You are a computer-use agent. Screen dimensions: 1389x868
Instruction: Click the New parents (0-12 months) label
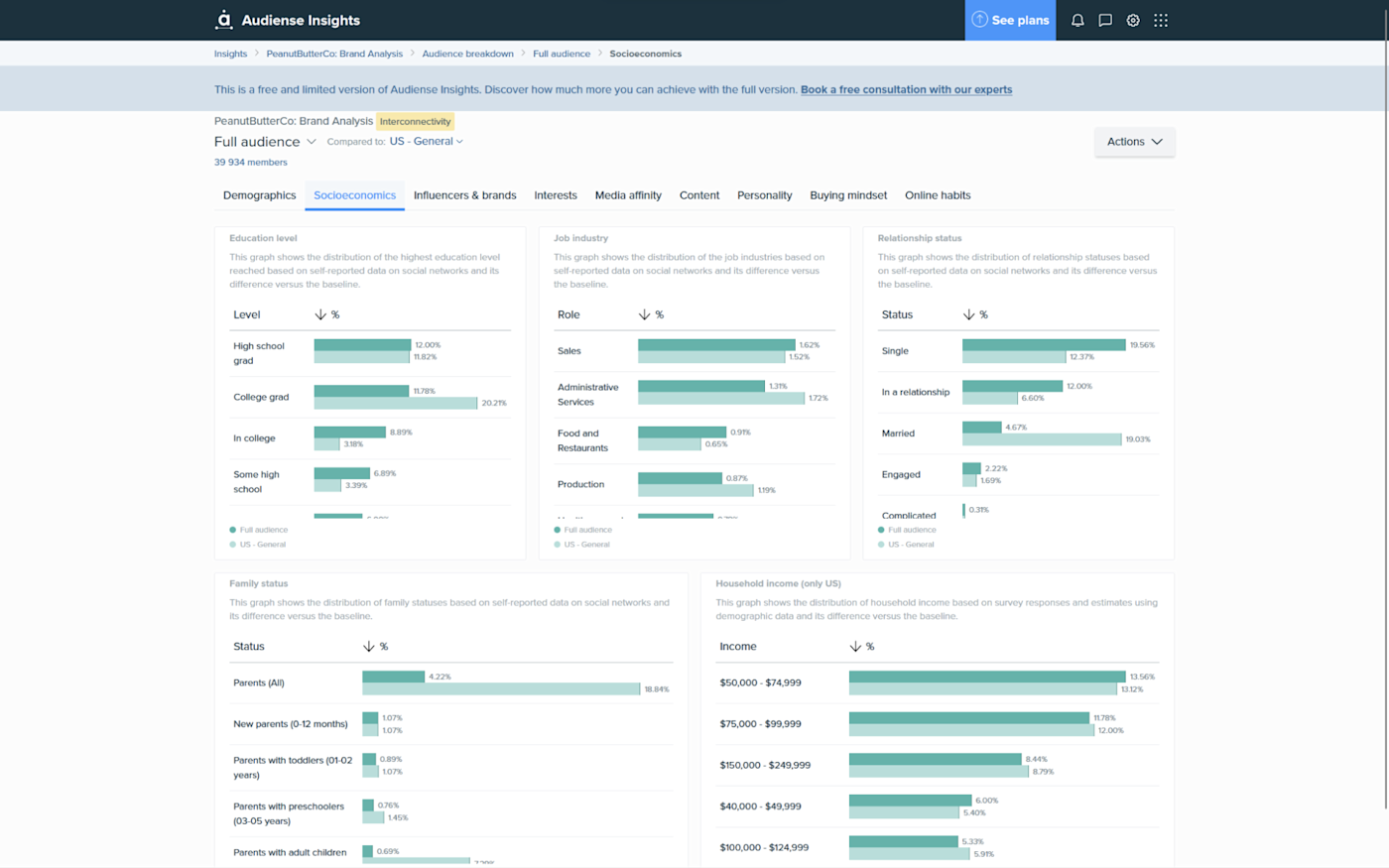point(291,724)
